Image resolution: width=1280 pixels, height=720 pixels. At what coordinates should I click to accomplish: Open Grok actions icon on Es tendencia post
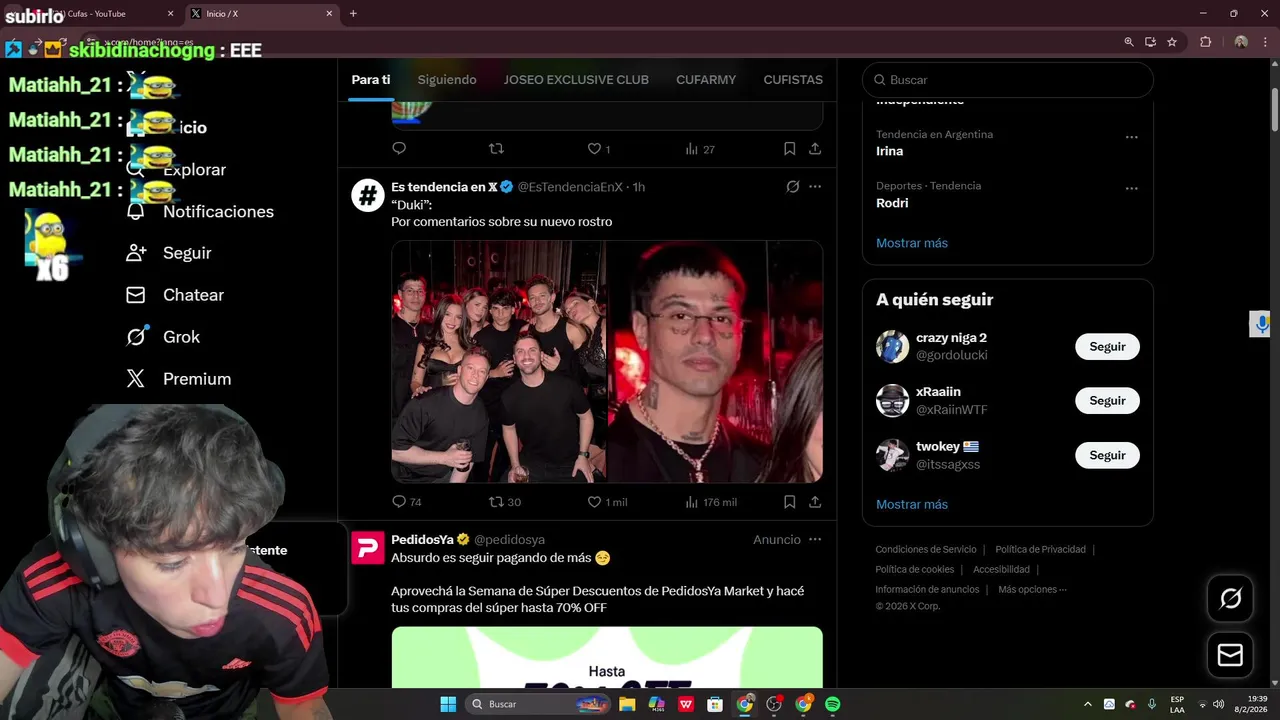pos(792,187)
